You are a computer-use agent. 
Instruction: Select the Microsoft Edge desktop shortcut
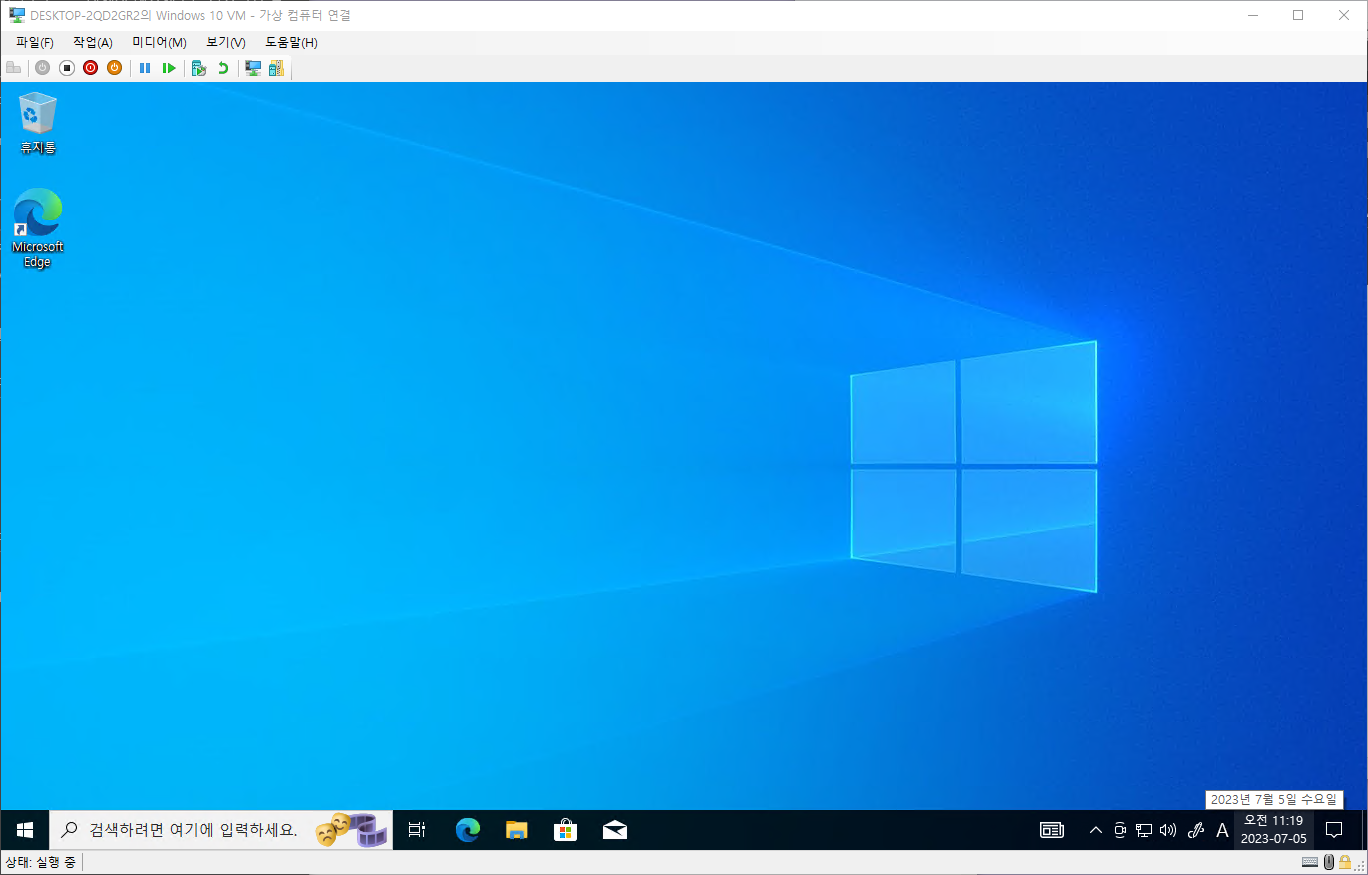38,228
